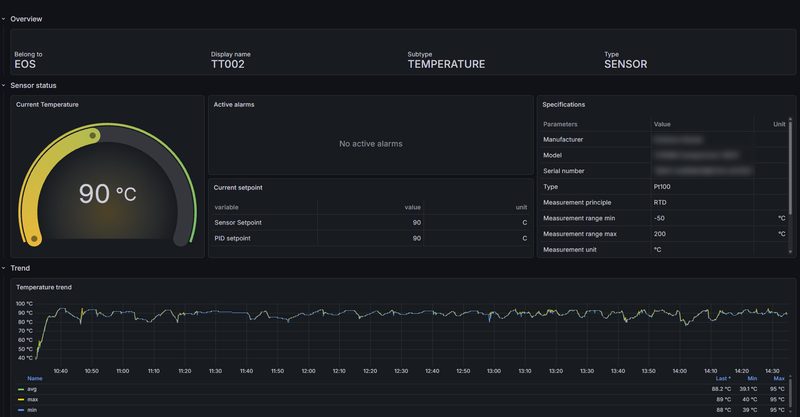Sort legend by Min column

pyautogui.click(x=752, y=379)
